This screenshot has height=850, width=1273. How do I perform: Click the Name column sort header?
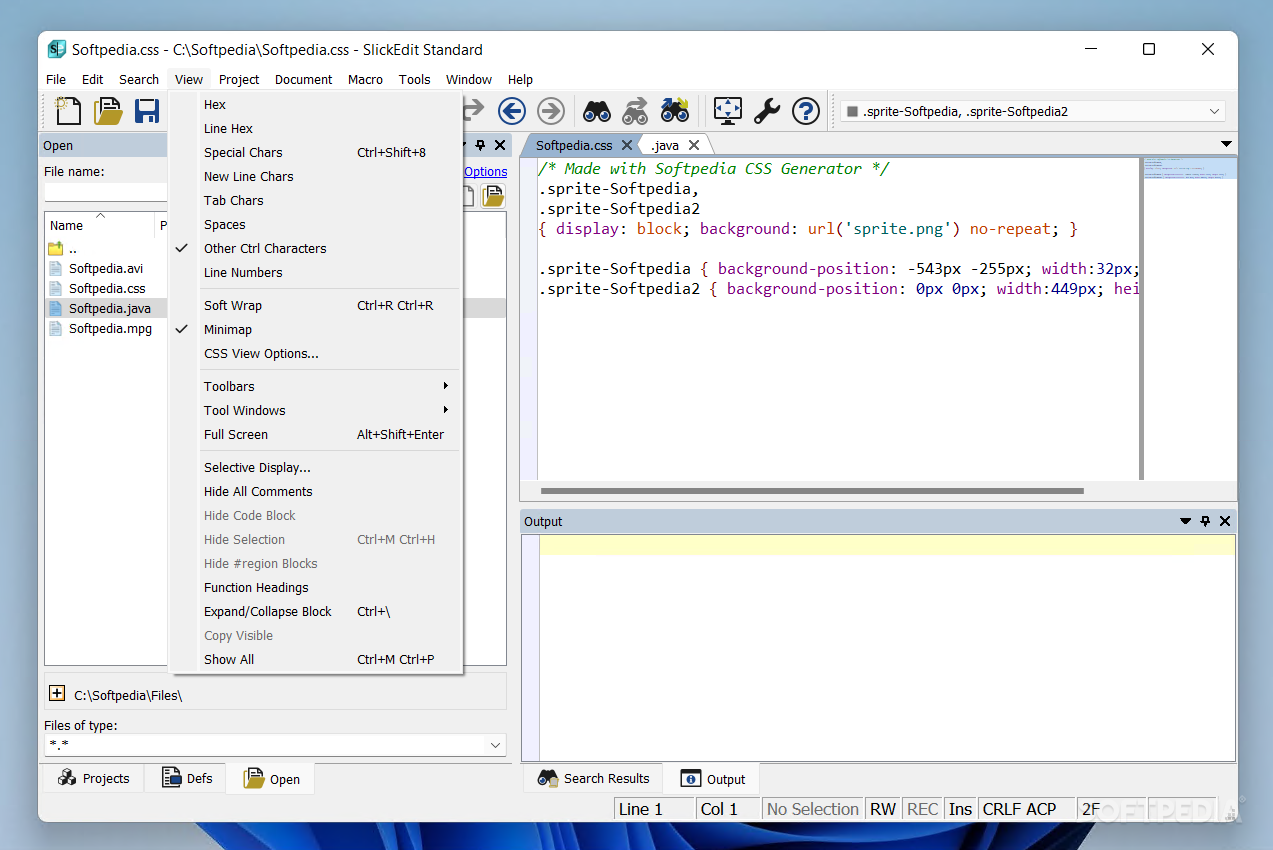(x=100, y=225)
